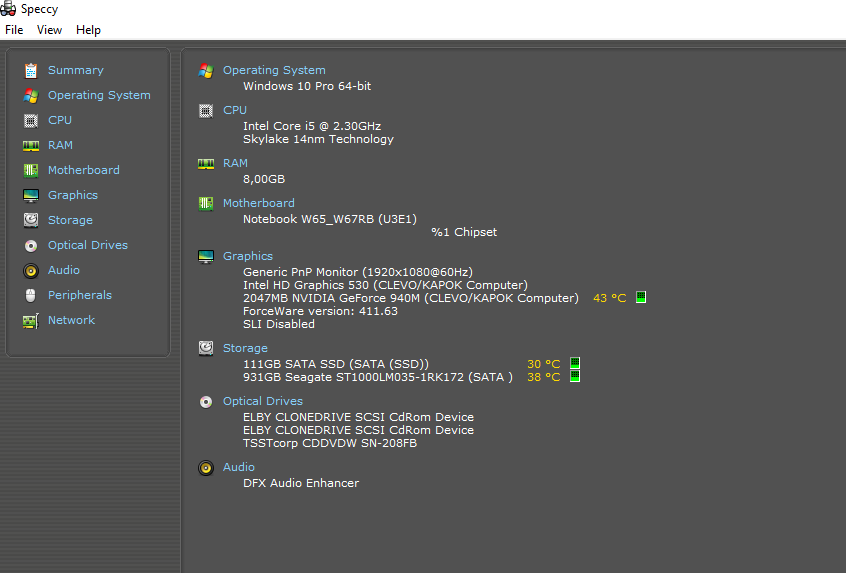Select Operating System in the sidebar
846x573 pixels.
pos(99,95)
